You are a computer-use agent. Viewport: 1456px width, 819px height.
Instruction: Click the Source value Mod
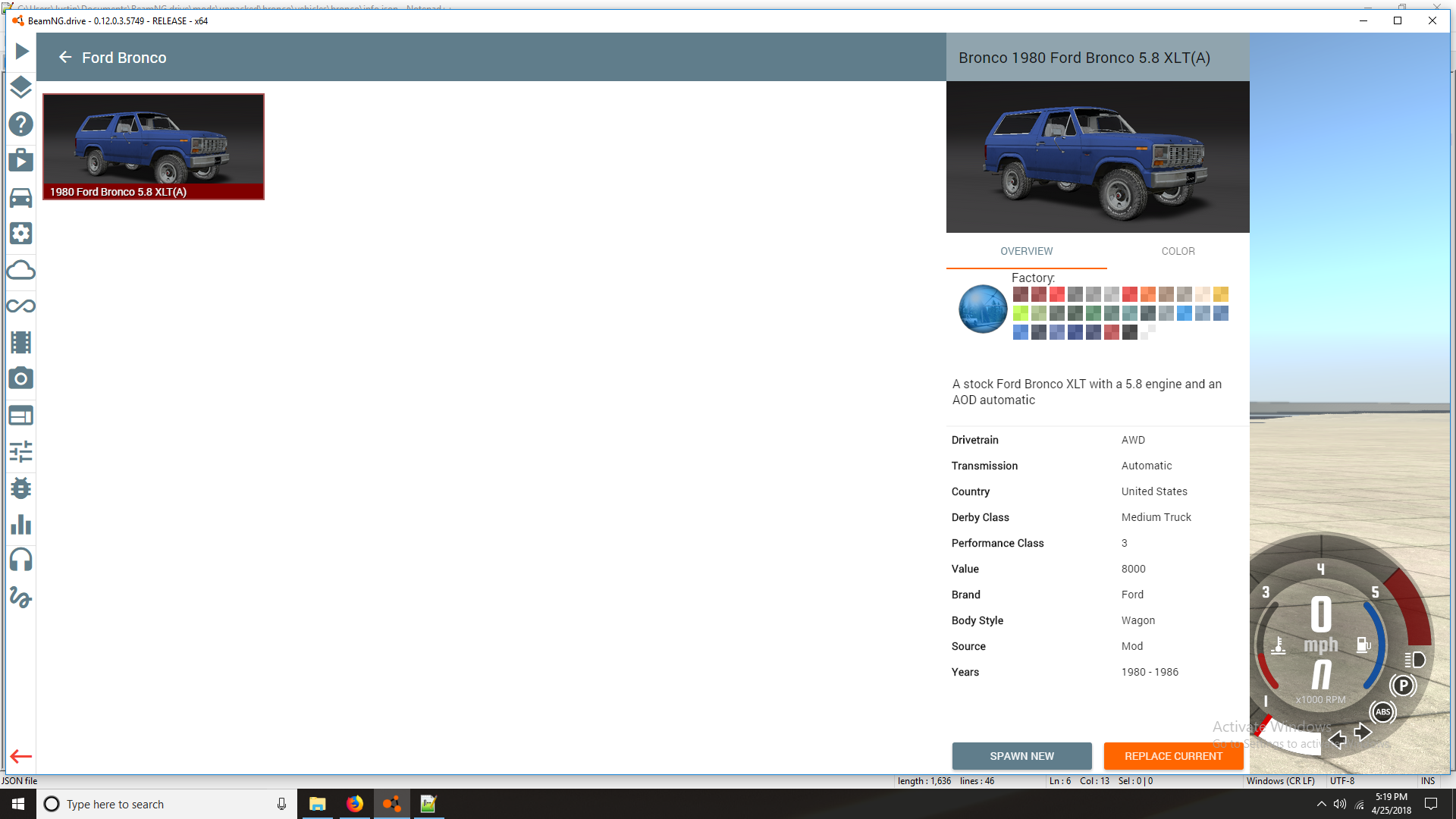click(1132, 646)
